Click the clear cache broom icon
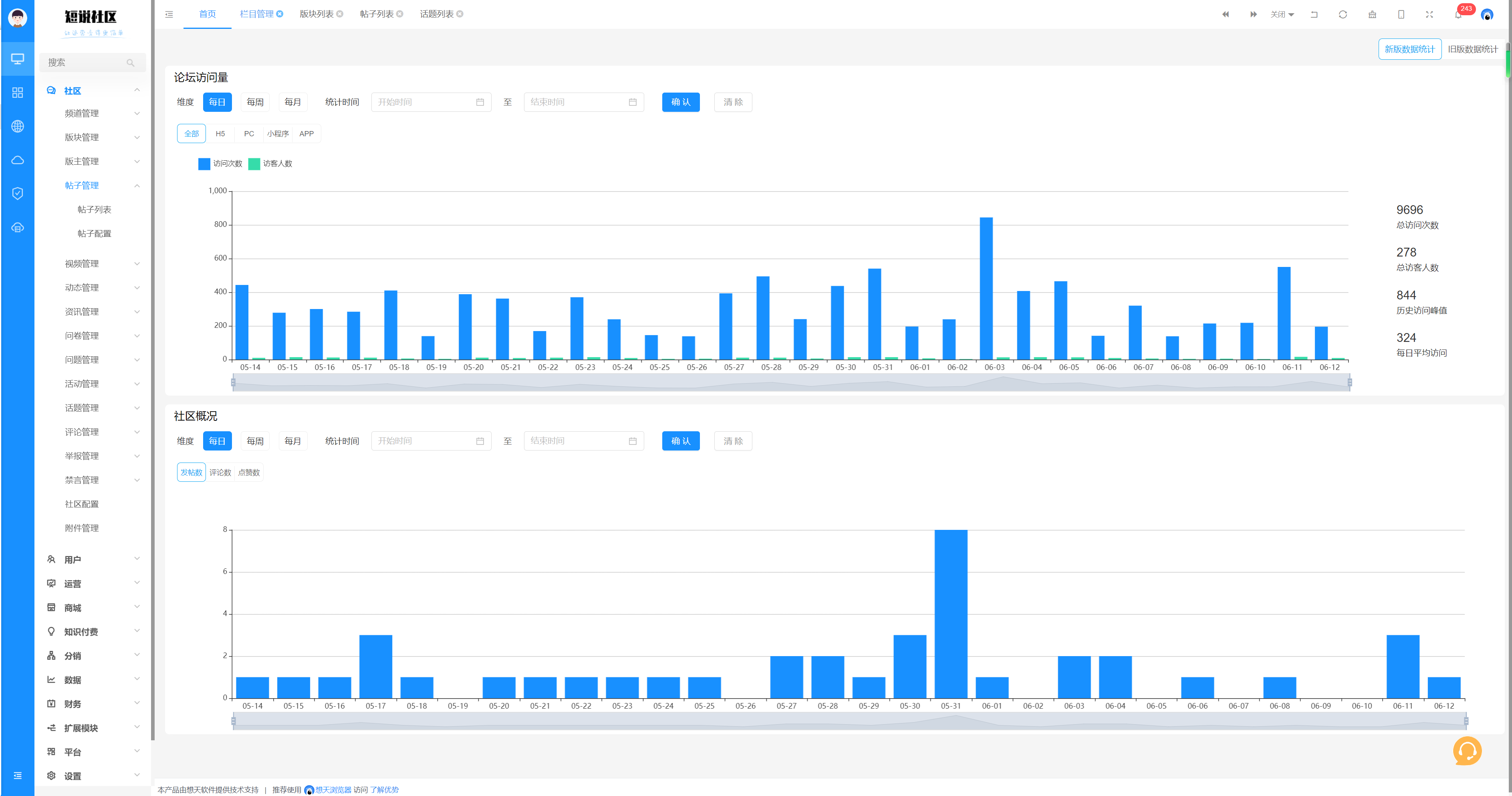The image size is (1512, 796). pyautogui.click(x=1372, y=14)
